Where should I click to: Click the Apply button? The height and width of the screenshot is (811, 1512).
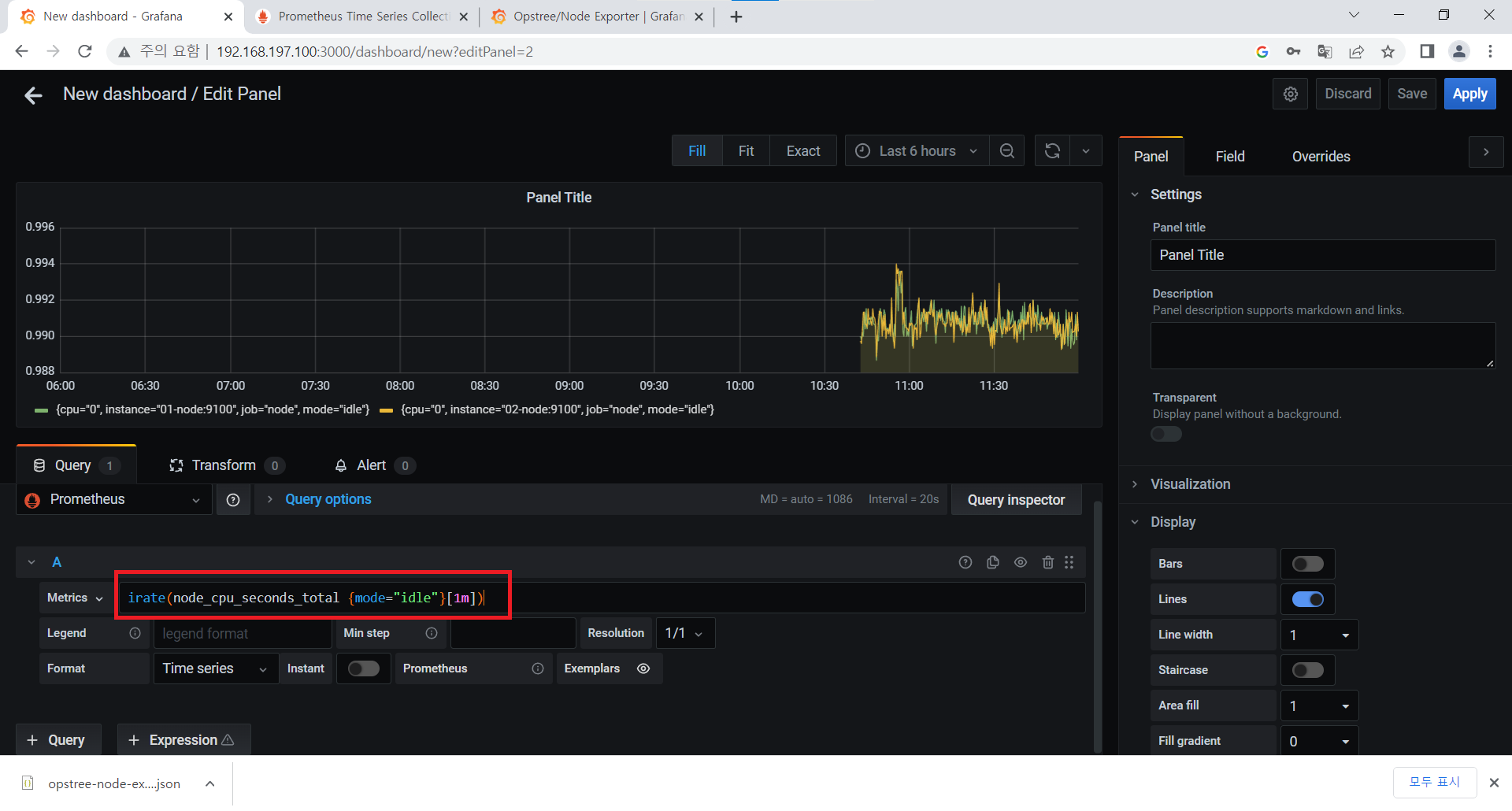(1469, 94)
